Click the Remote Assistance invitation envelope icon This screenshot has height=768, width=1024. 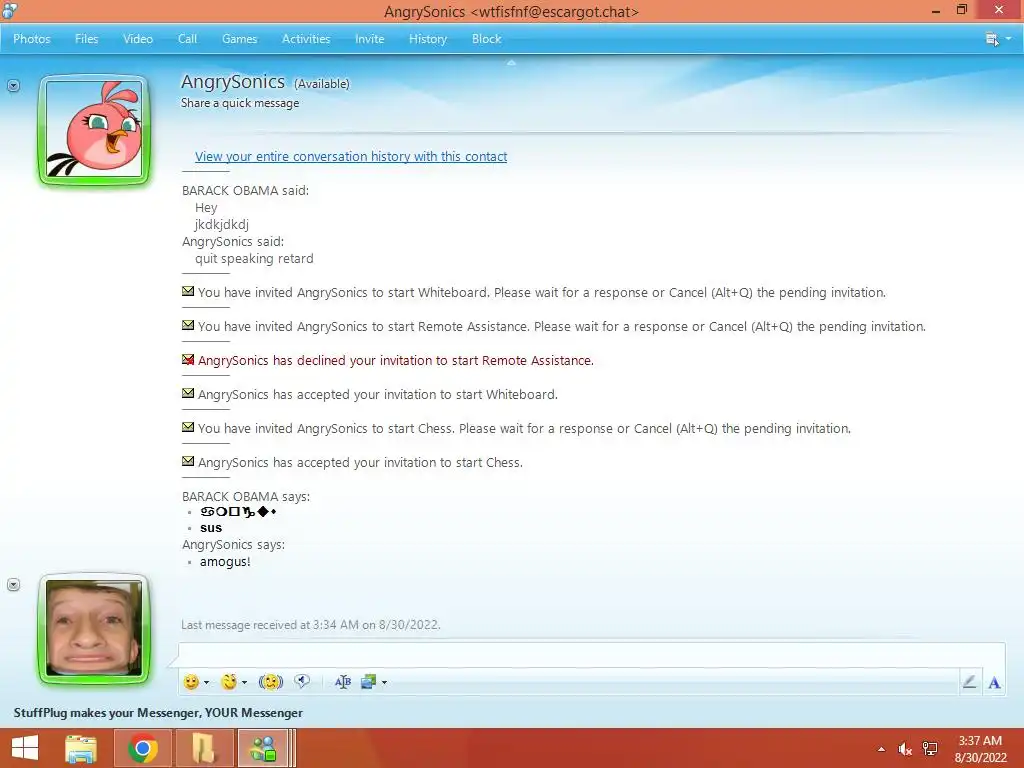[188, 325]
